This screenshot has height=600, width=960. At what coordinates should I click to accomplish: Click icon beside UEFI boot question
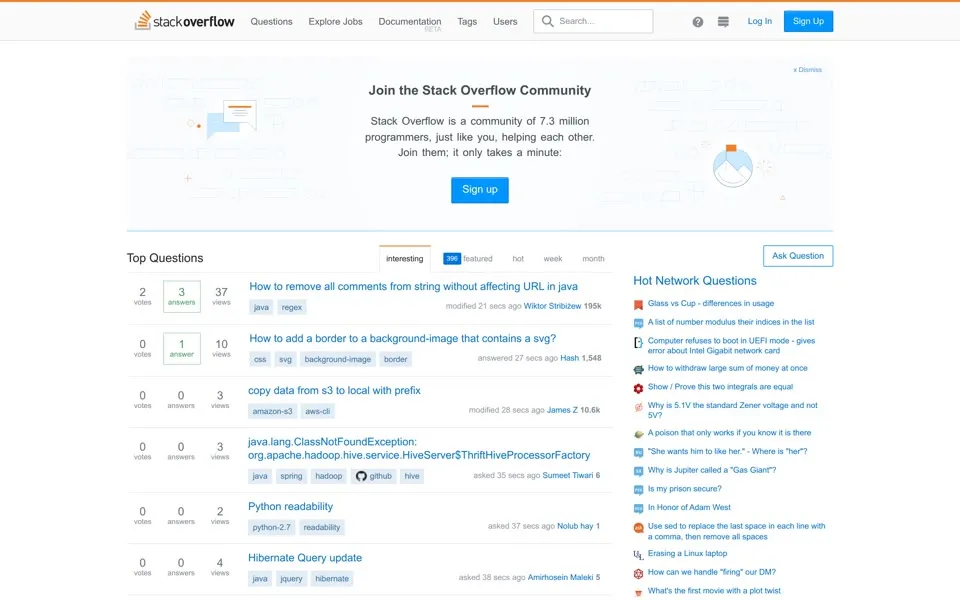click(x=638, y=342)
